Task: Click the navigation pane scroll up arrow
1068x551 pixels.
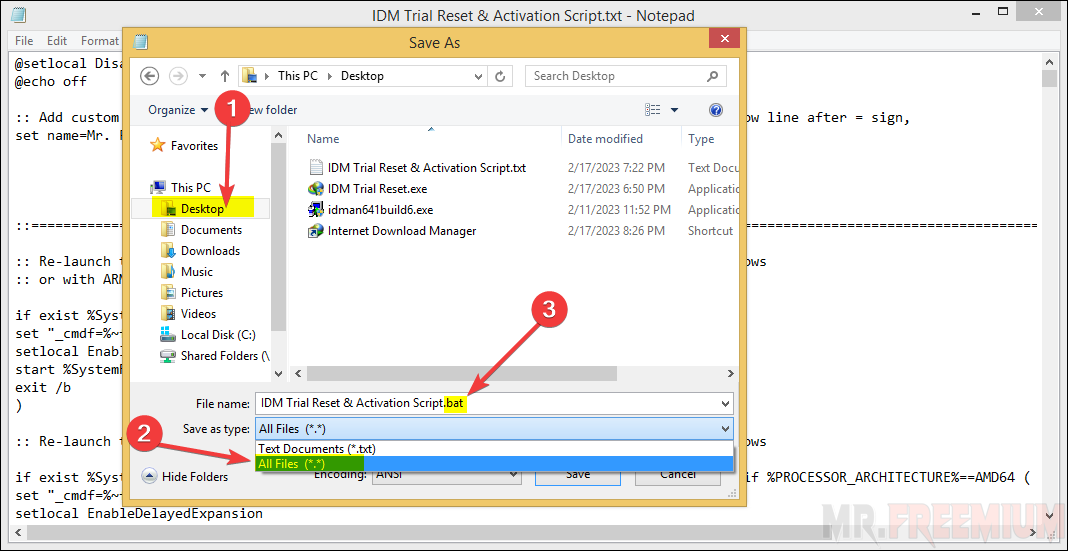Action: (x=278, y=136)
